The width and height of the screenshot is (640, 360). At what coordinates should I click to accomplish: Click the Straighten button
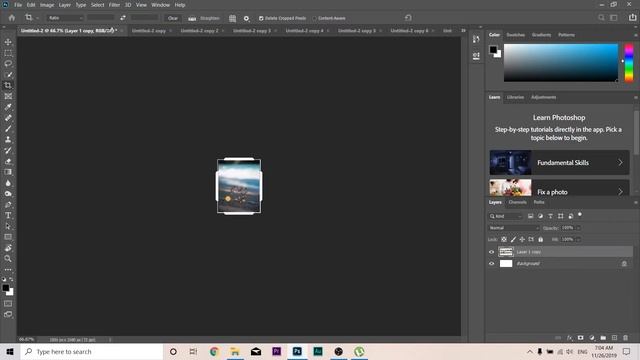pyautogui.click(x=204, y=18)
